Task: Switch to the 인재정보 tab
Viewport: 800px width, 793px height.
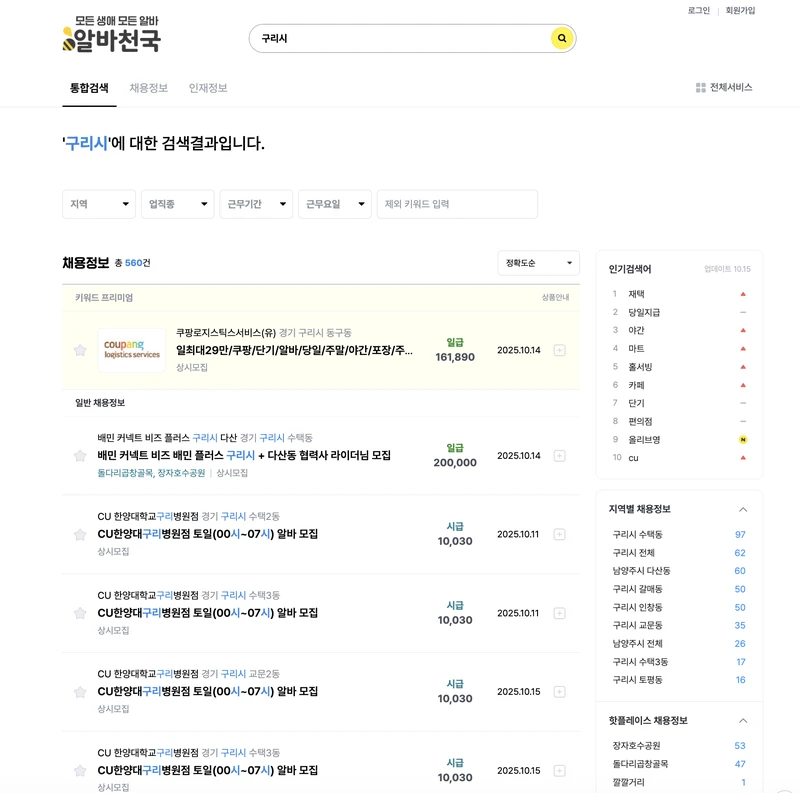Action: click(208, 88)
